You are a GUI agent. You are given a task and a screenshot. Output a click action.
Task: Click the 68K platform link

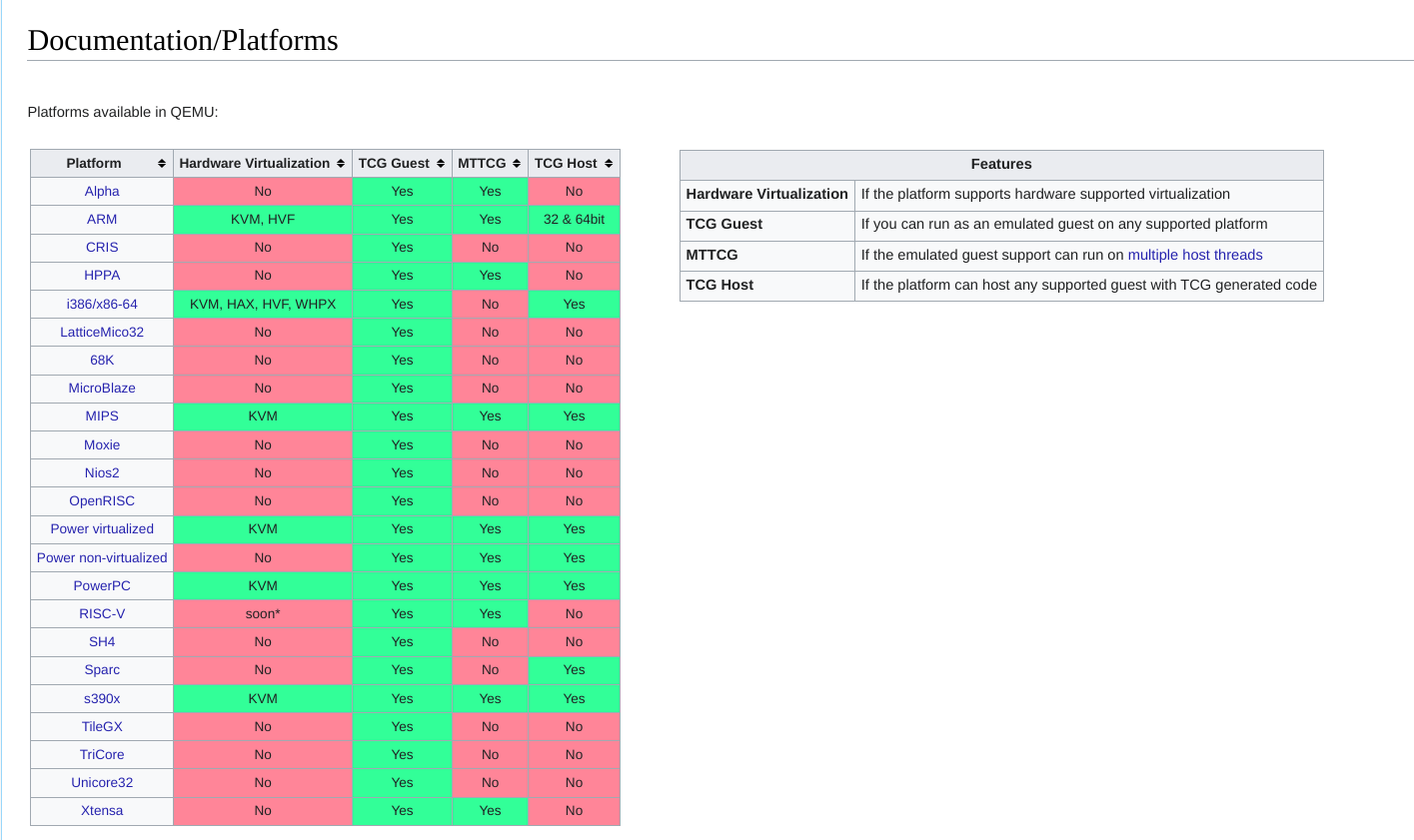tap(102, 361)
